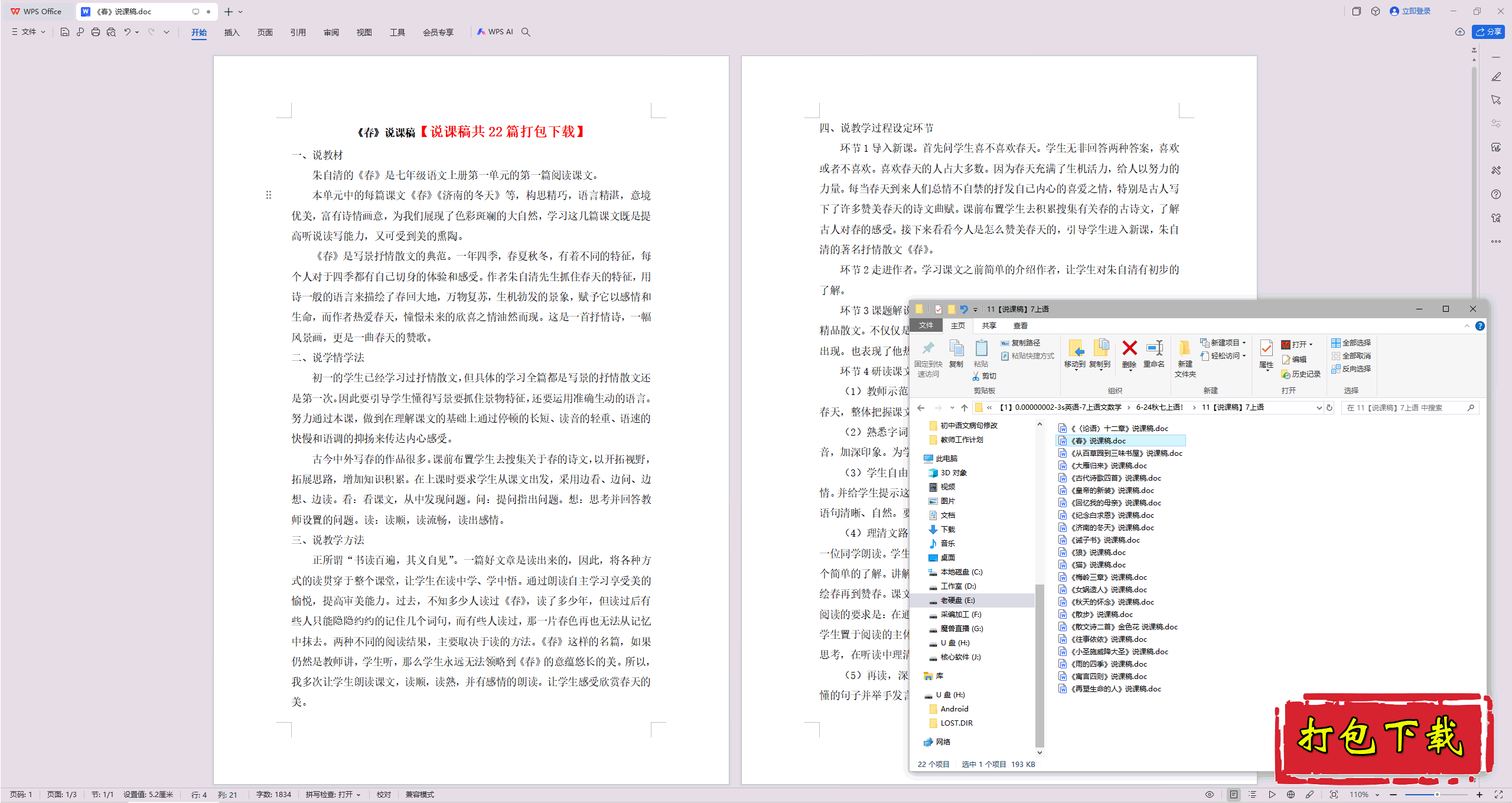Click 校对 in WPS status bar
Screen dimensions: 1512x803
coord(384,795)
